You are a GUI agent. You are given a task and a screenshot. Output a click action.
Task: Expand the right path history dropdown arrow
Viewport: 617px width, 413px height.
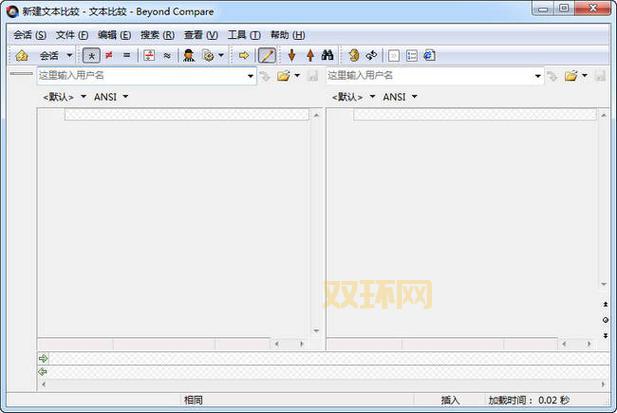click(538, 76)
